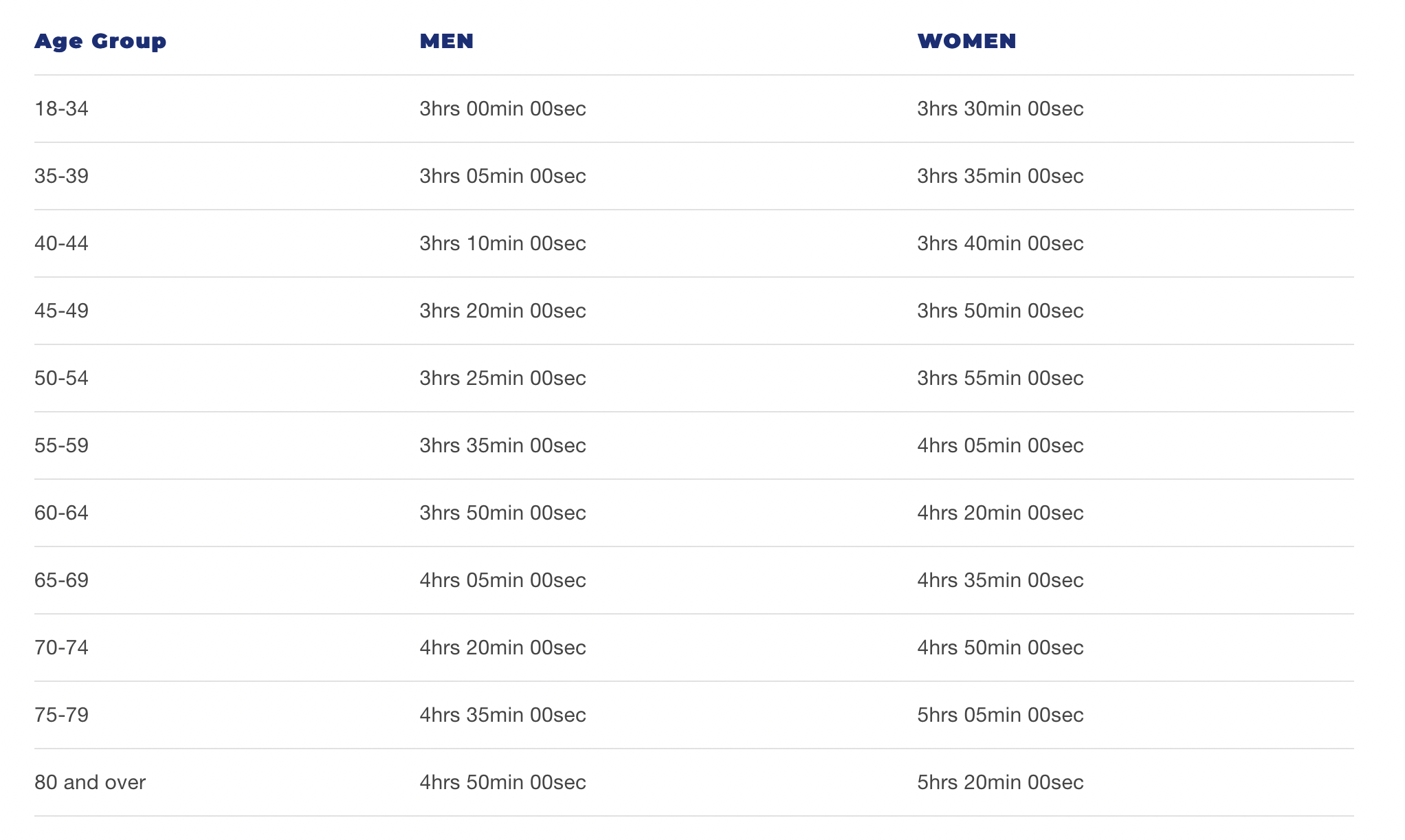Select the 80 and over row label
The image size is (1405, 840).
click(90, 782)
